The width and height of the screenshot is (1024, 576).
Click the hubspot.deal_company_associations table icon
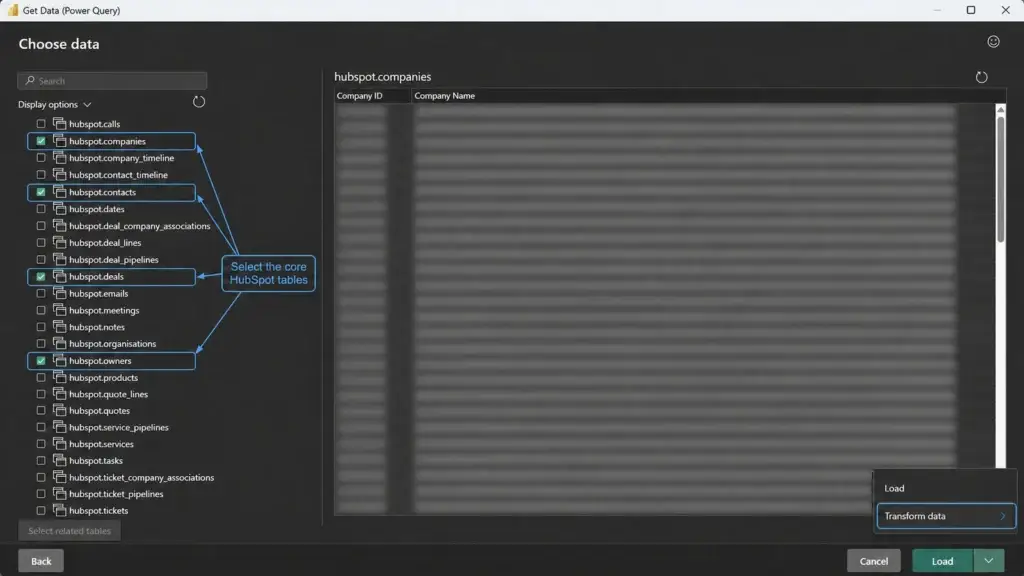pos(59,226)
